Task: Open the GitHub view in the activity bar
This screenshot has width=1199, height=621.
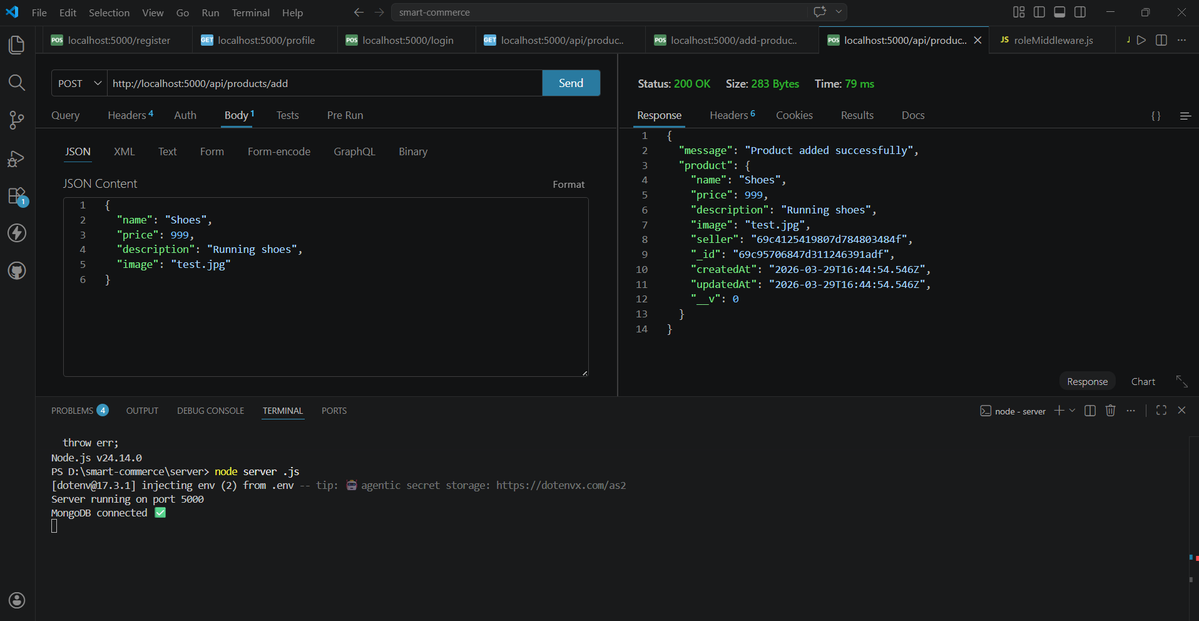Action: pyautogui.click(x=17, y=271)
